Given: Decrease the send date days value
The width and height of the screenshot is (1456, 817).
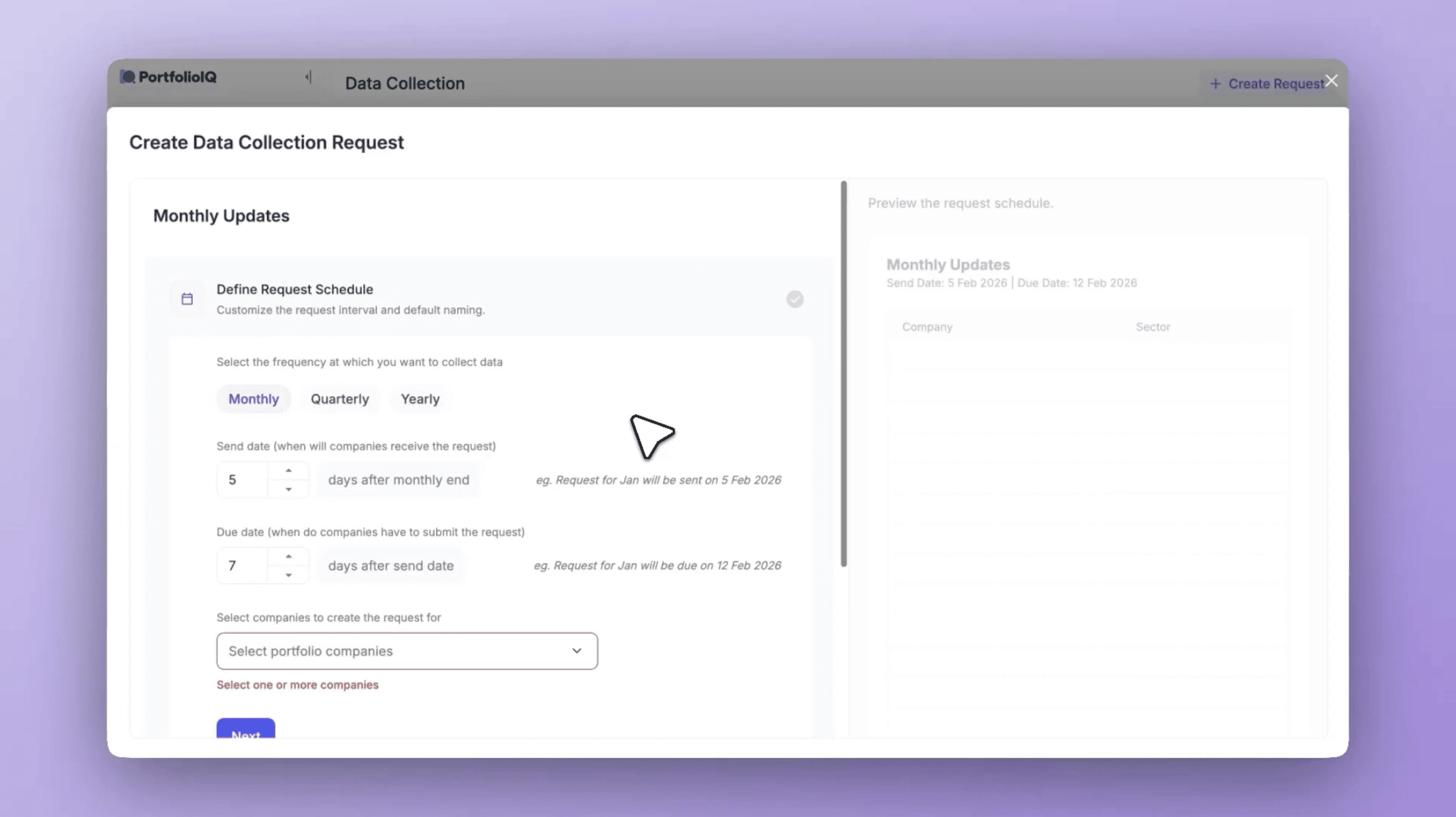Looking at the screenshot, I should click(288, 490).
